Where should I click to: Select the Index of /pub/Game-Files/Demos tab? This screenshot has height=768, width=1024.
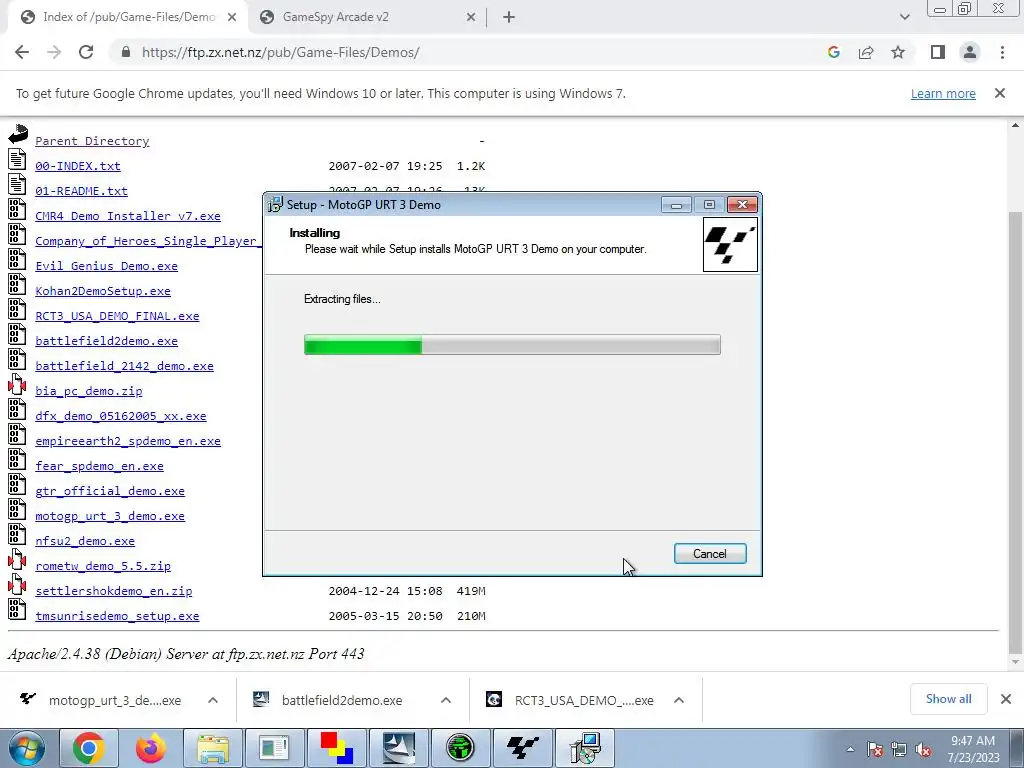point(128,17)
